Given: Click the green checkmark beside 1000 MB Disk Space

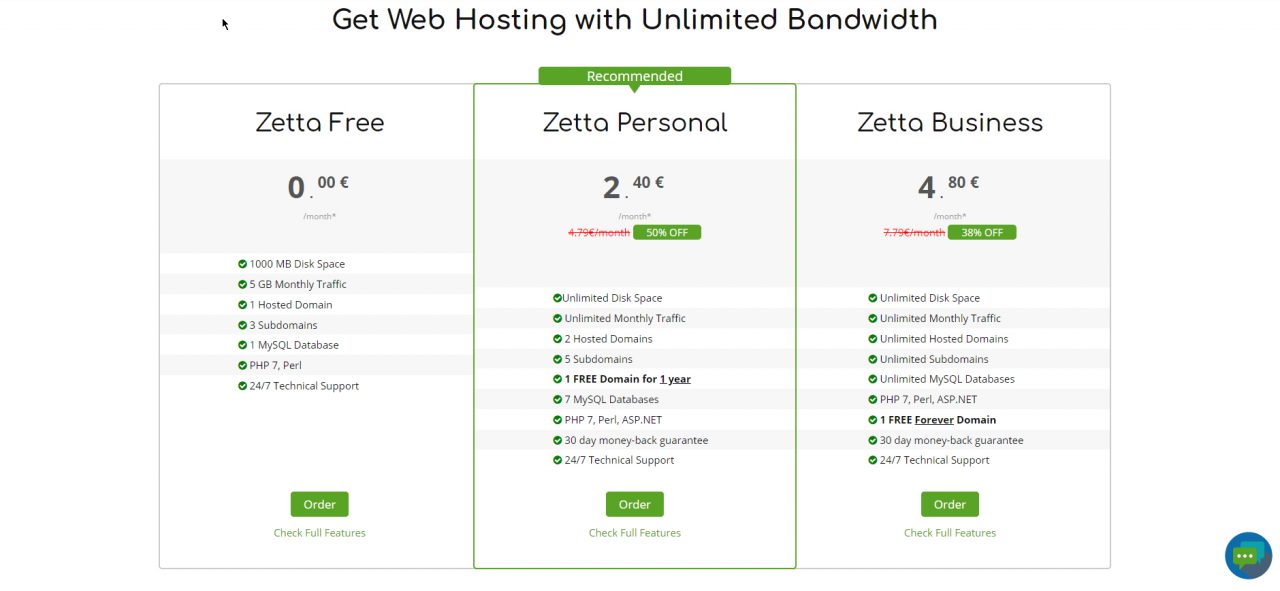Looking at the screenshot, I should (242, 263).
